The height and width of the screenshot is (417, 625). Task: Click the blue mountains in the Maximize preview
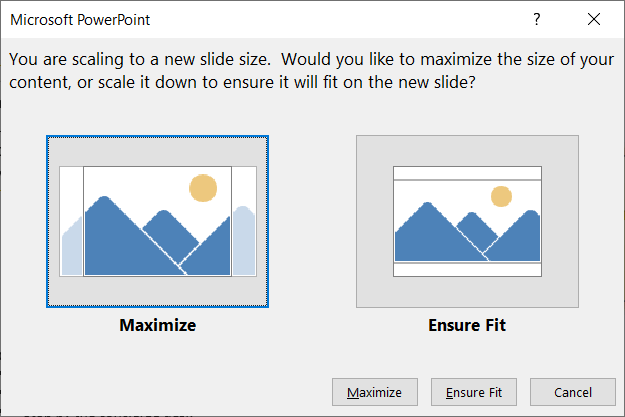click(x=120, y=240)
